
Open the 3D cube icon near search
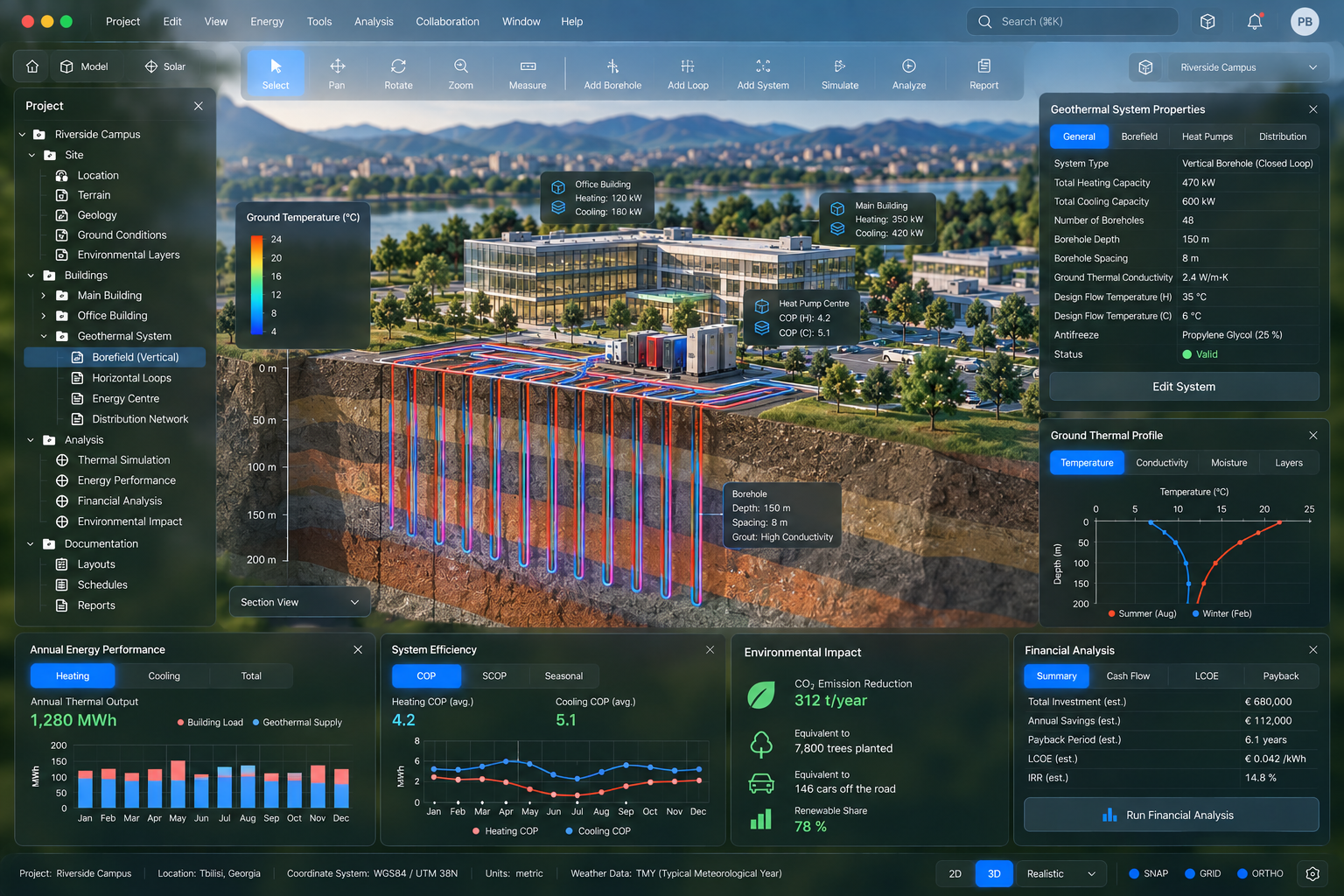point(1207,22)
